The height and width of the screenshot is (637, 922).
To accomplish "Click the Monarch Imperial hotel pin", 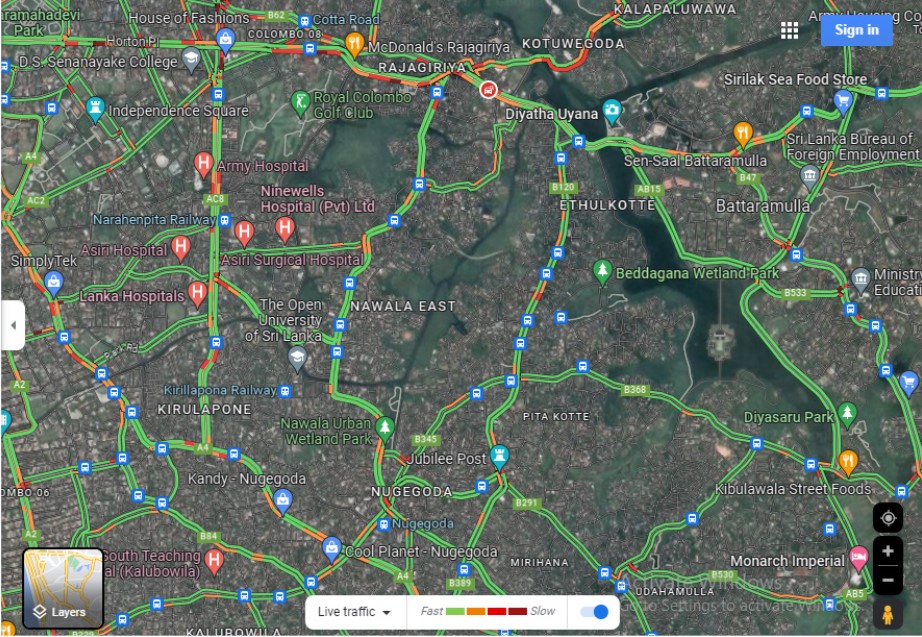I will coord(858,559).
